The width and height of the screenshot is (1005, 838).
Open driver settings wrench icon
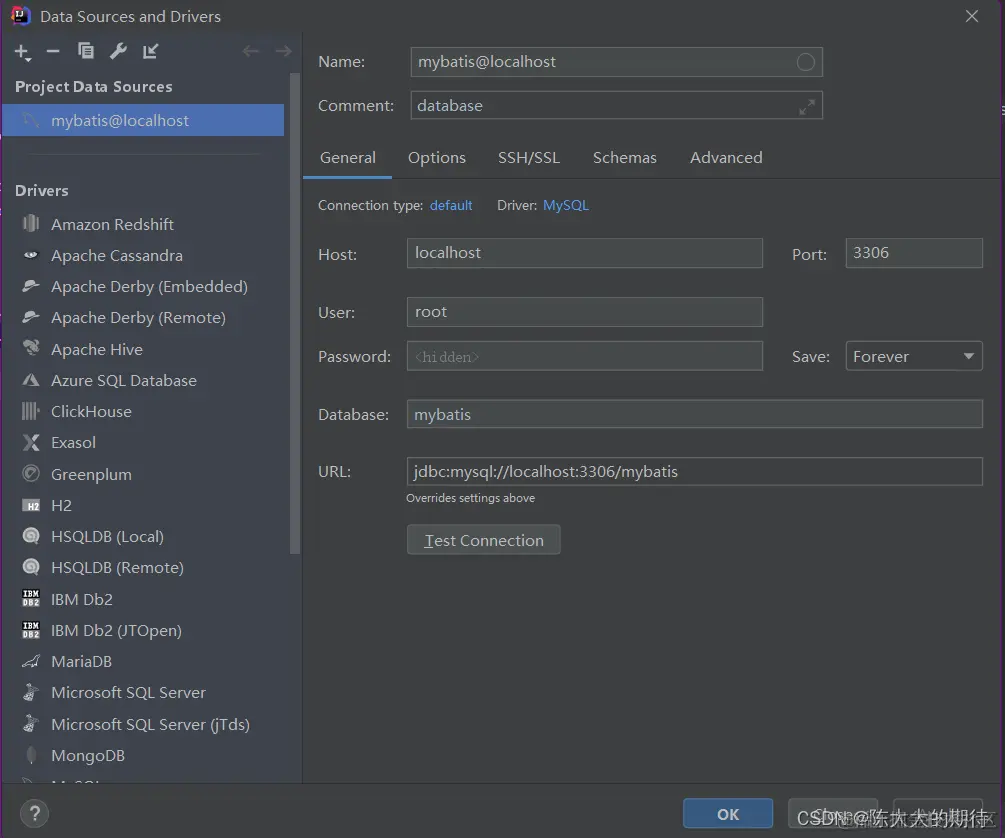(x=118, y=51)
